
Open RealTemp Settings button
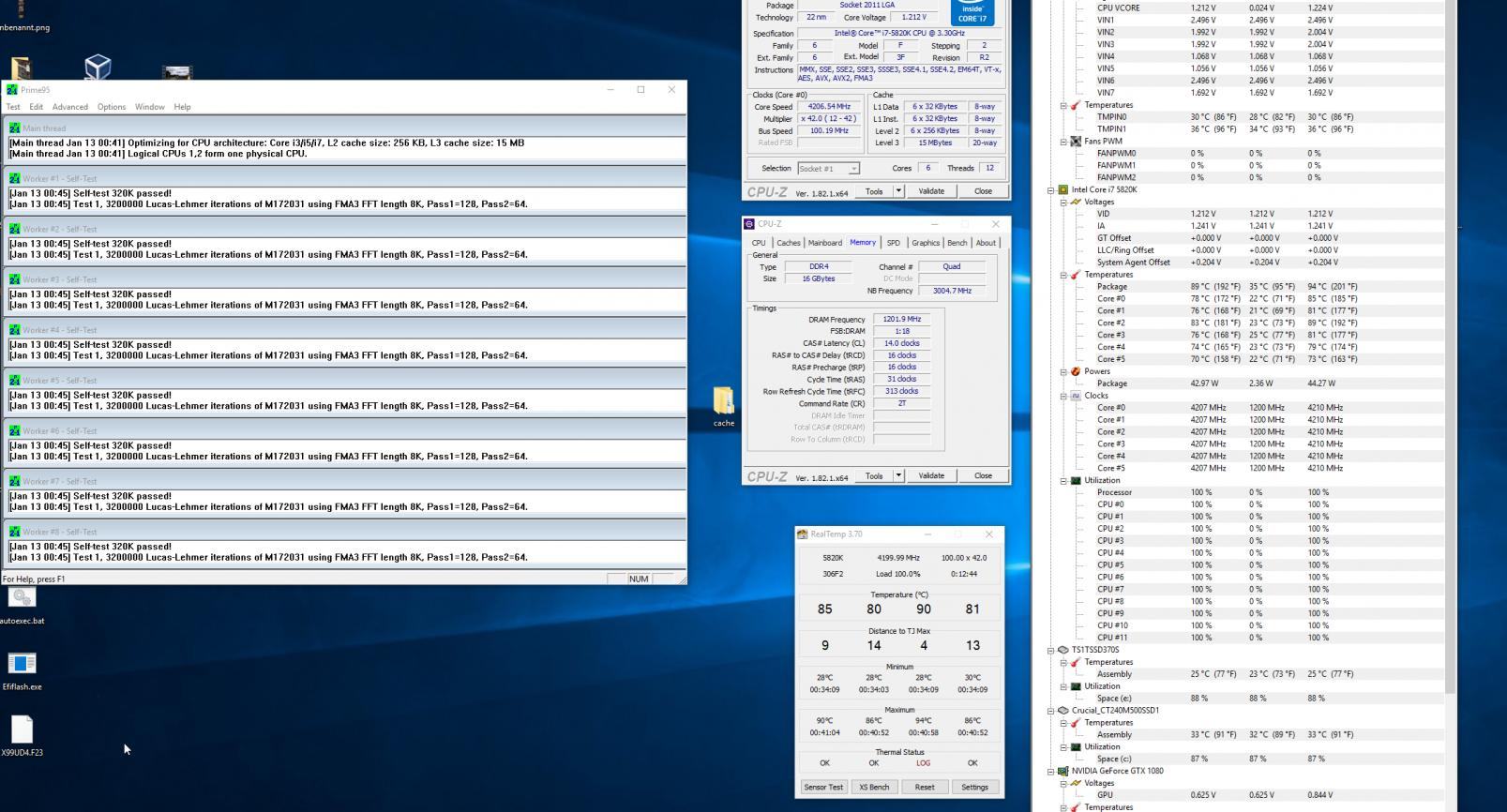pos(974,788)
